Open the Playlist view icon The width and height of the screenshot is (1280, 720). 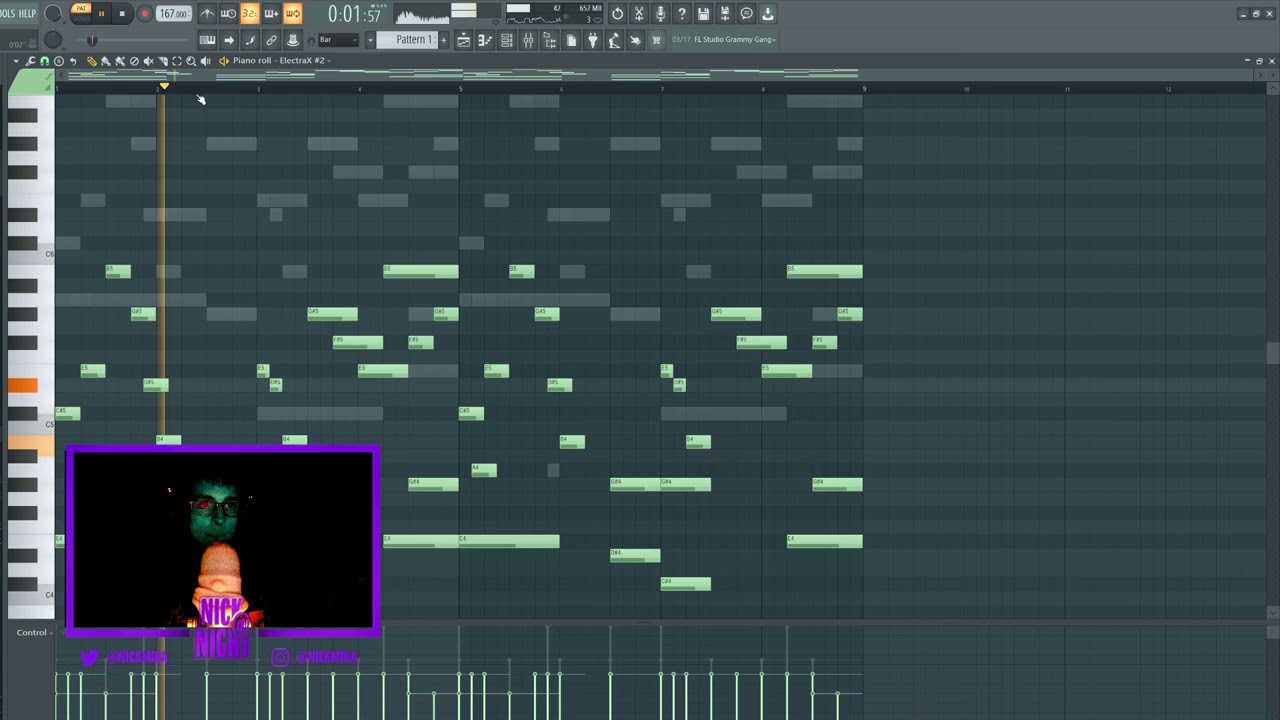click(463, 40)
